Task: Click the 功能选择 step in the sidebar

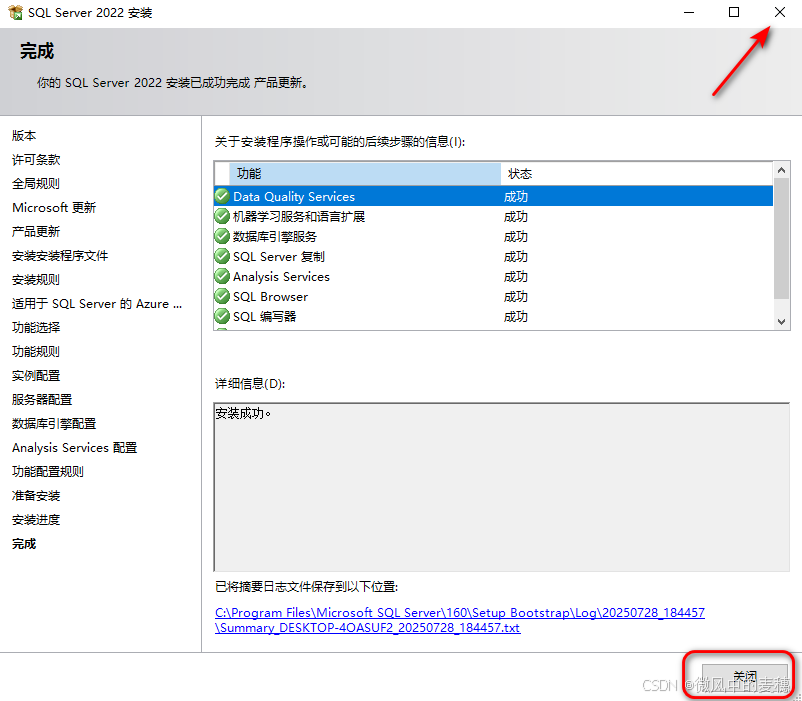Action: coord(36,327)
